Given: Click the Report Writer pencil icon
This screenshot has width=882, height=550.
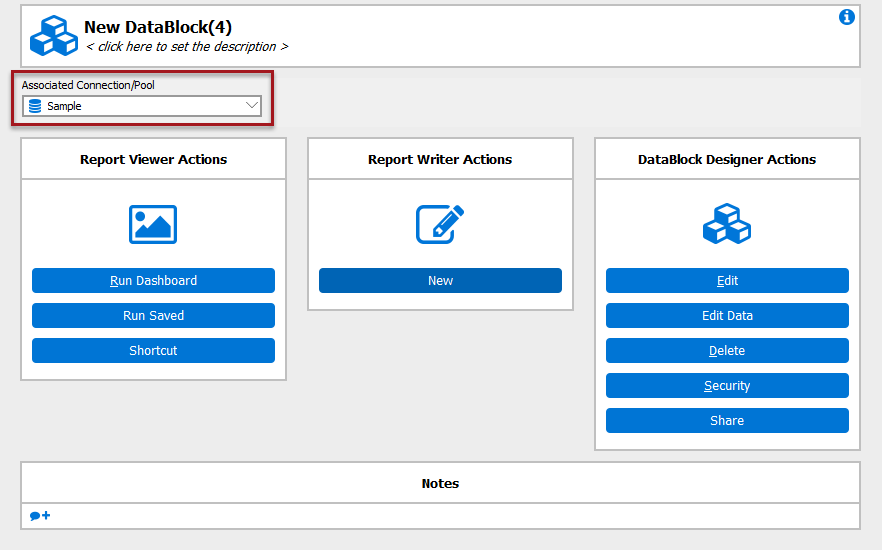Looking at the screenshot, I should pyautogui.click(x=440, y=224).
